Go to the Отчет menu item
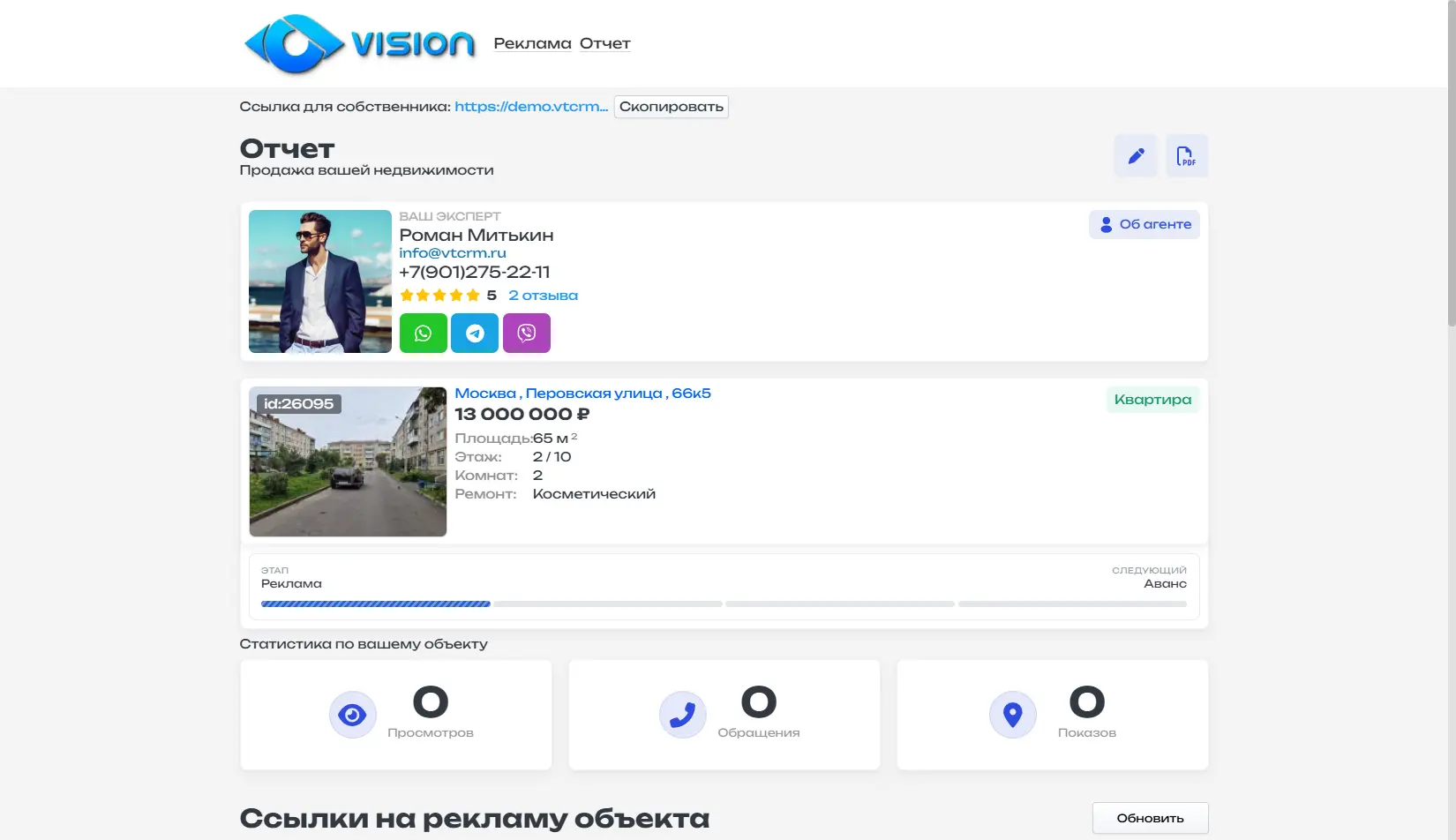Image resolution: width=1456 pixels, height=840 pixels. pyautogui.click(x=604, y=43)
